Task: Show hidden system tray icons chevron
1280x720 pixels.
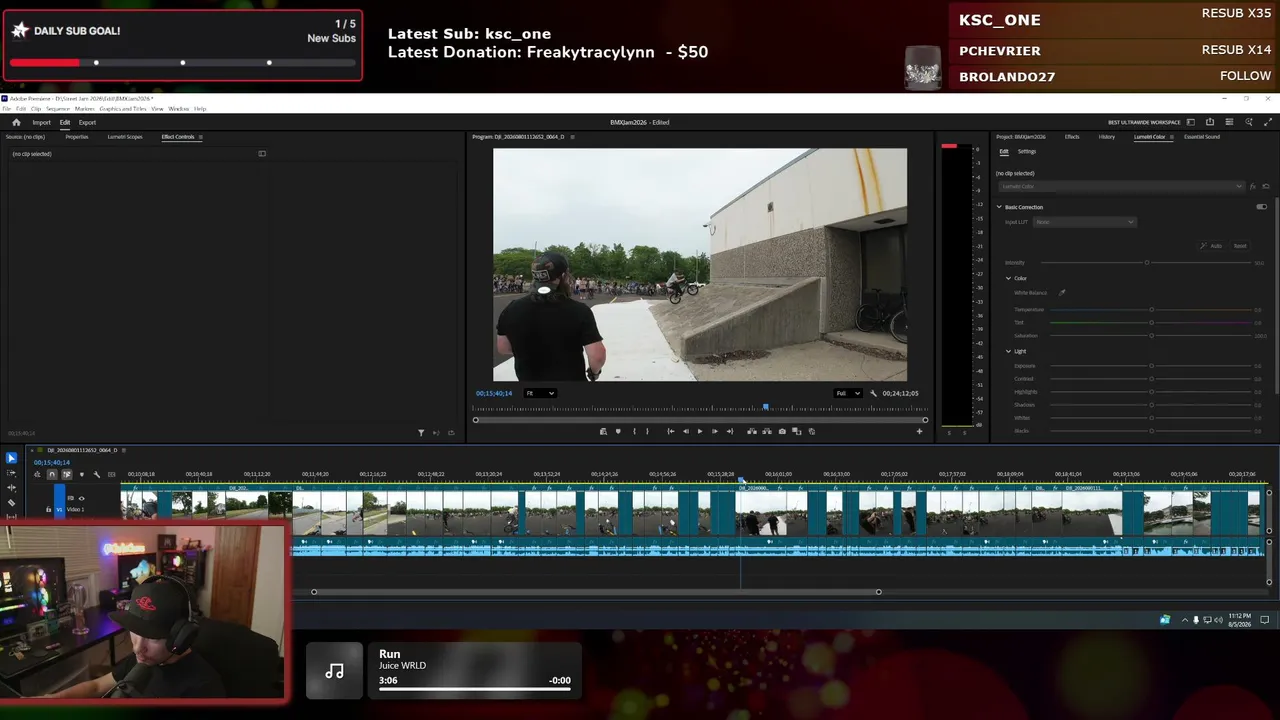Action: 1185,620
